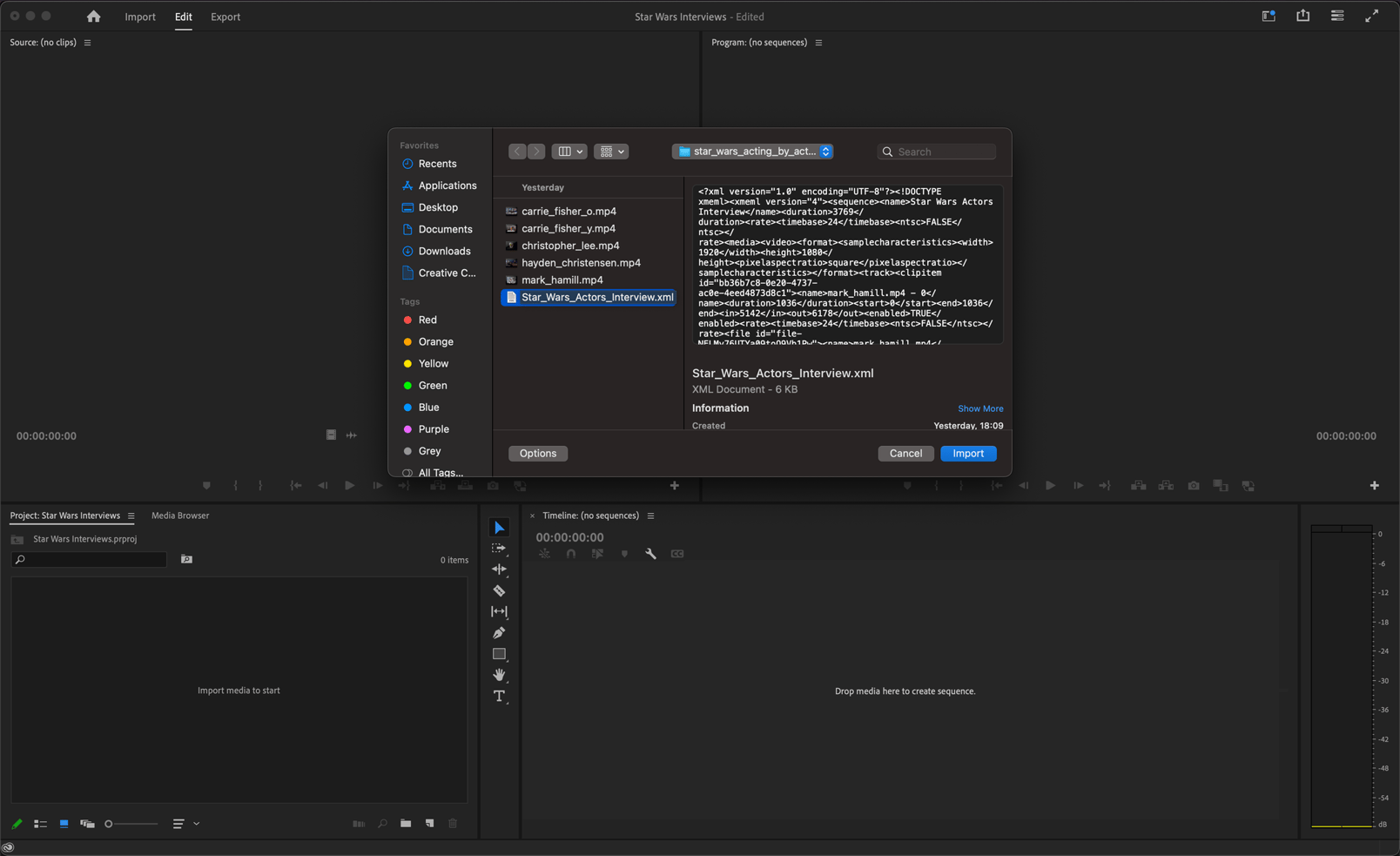Select the Purple tag in the sidebar
The height and width of the screenshot is (856, 1400).
[x=434, y=428]
